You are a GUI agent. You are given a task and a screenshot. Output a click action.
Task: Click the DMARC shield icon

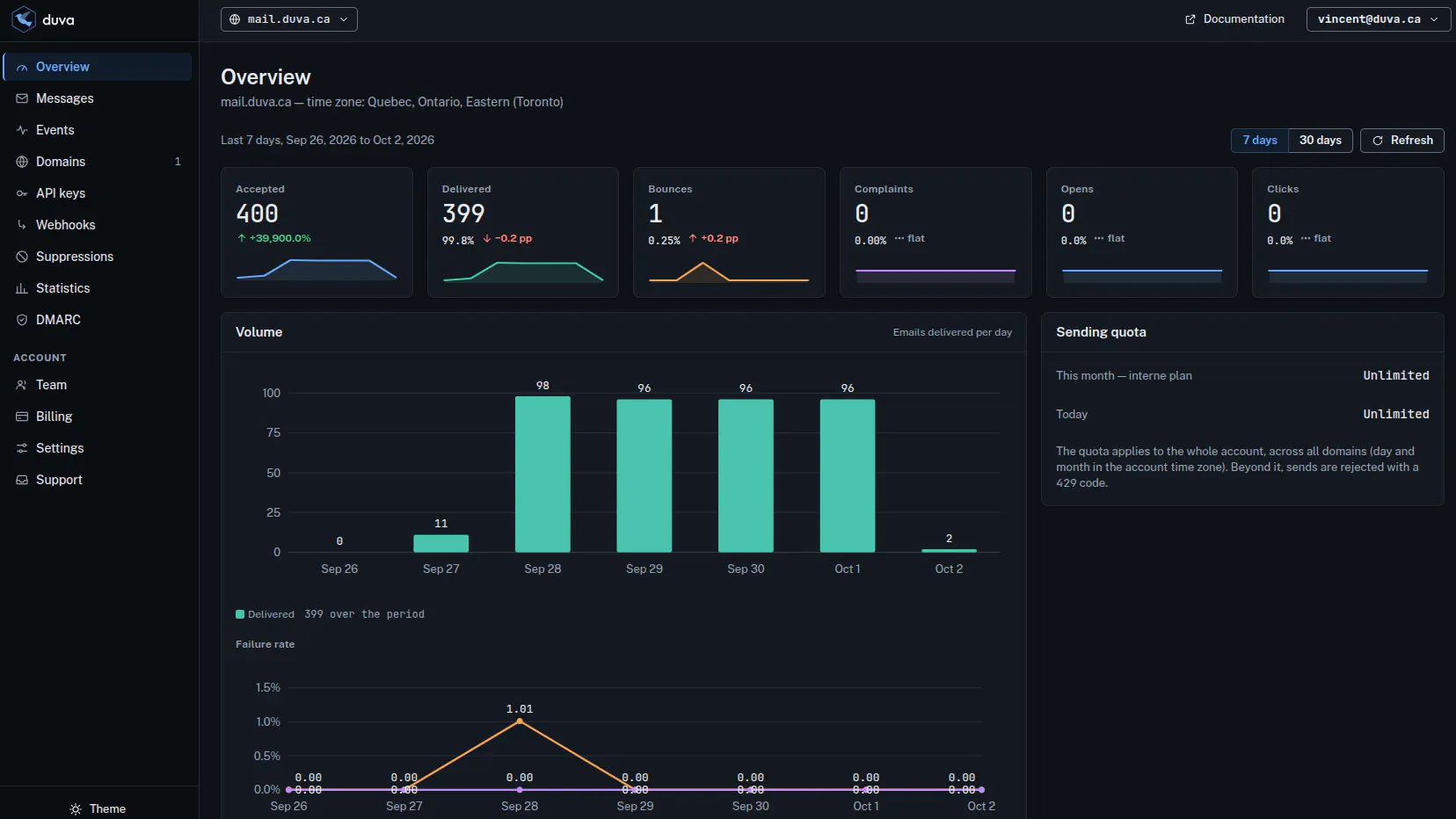(22, 320)
